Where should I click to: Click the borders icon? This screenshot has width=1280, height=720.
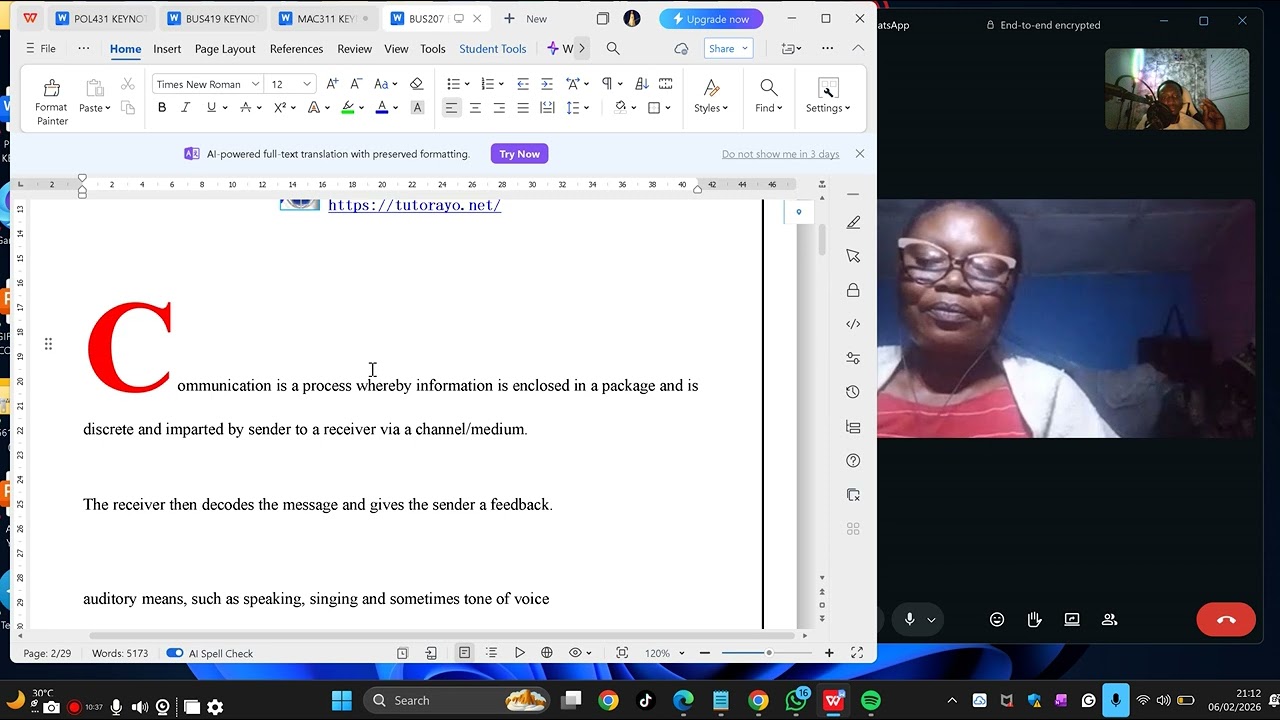pyautogui.click(x=654, y=108)
